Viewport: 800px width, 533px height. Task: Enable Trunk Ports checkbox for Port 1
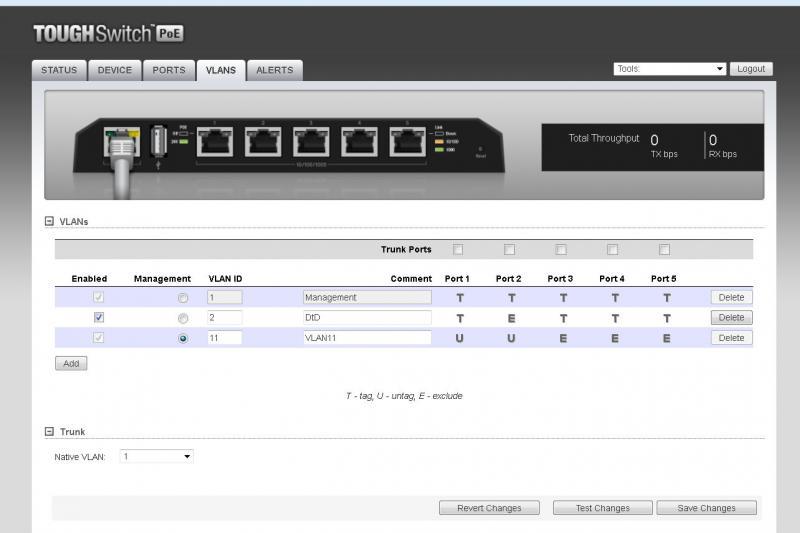pos(458,250)
